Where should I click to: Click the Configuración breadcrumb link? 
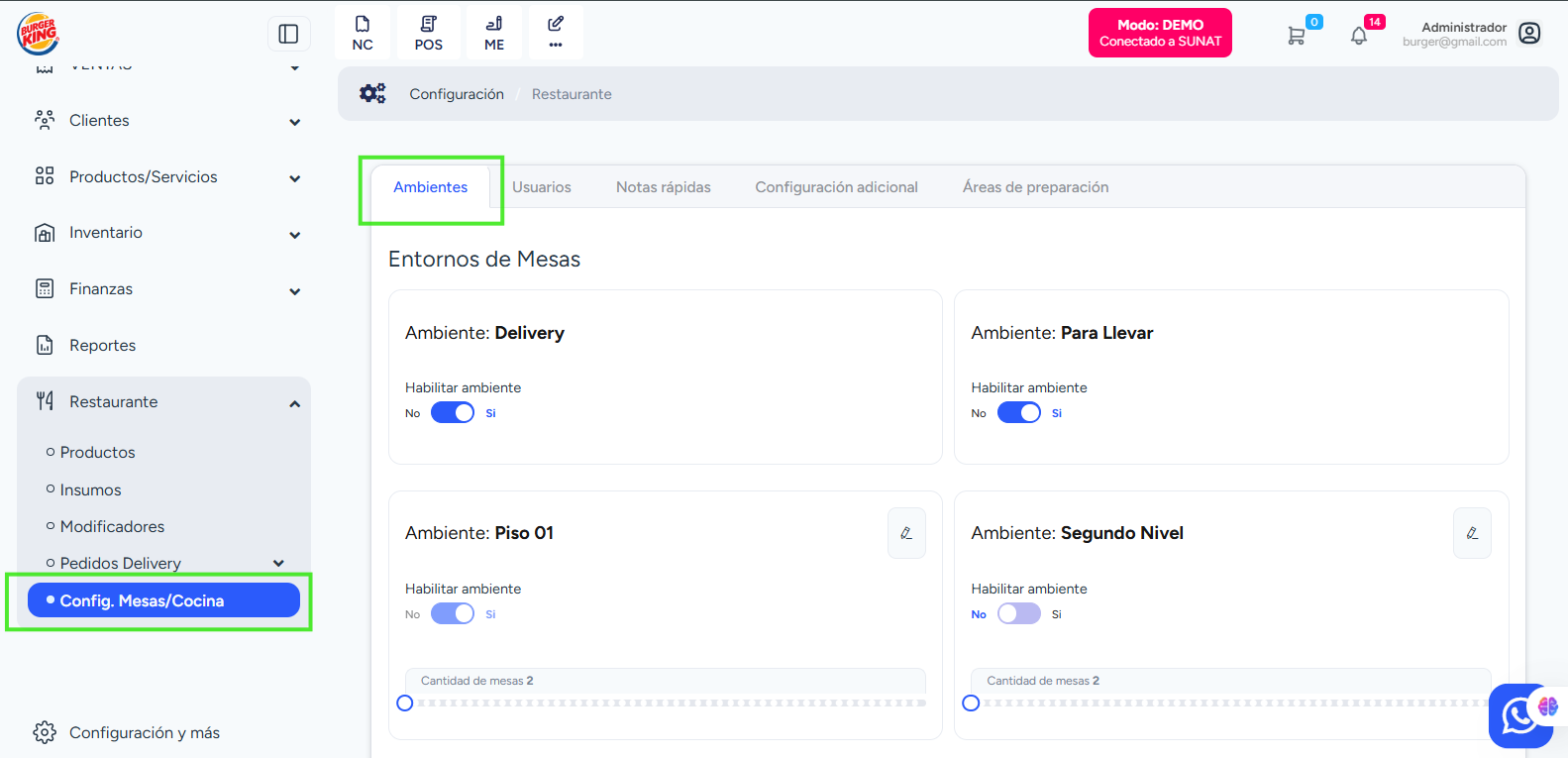[457, 94]
